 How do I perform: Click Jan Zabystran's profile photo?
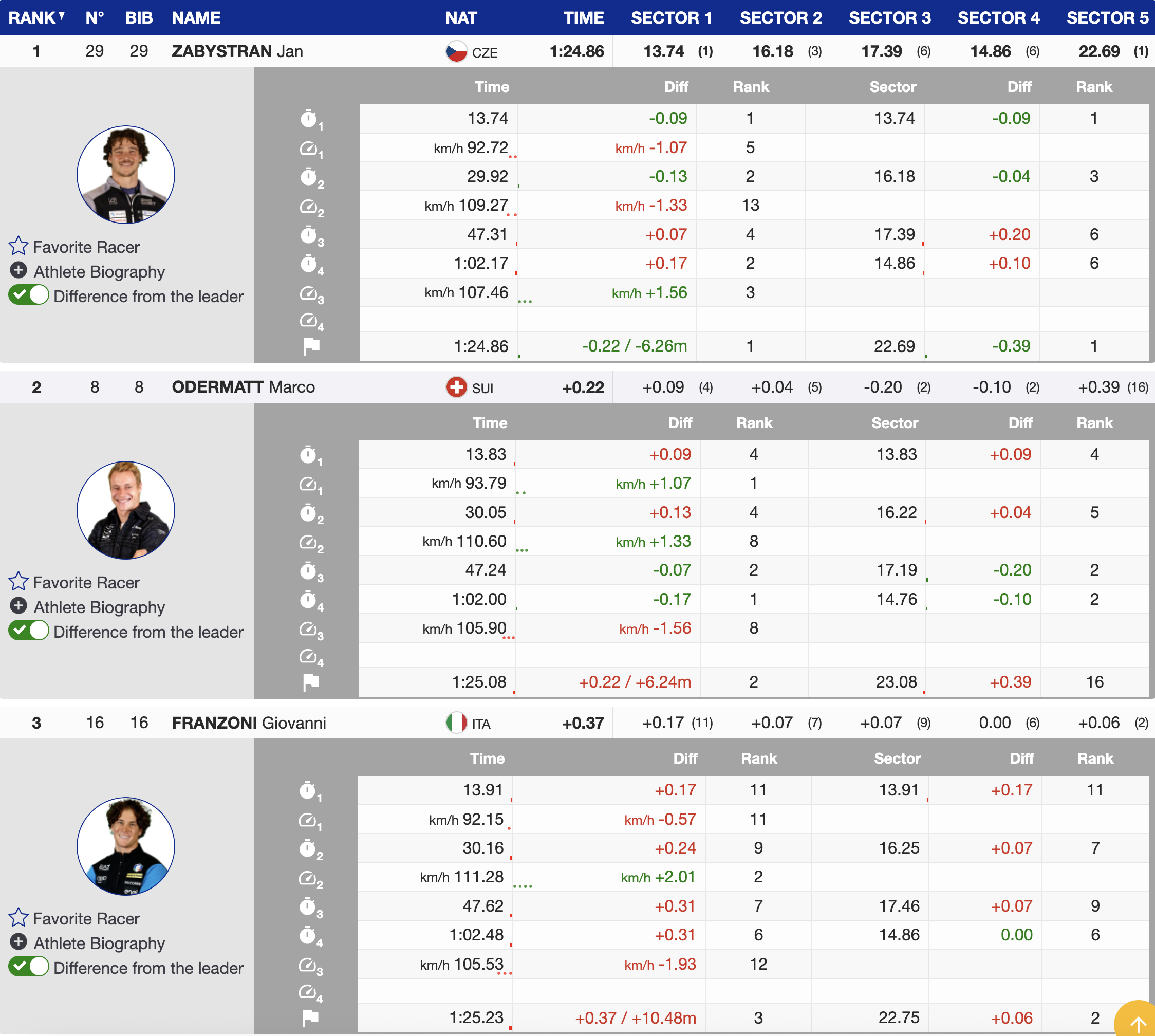[126, 175]
